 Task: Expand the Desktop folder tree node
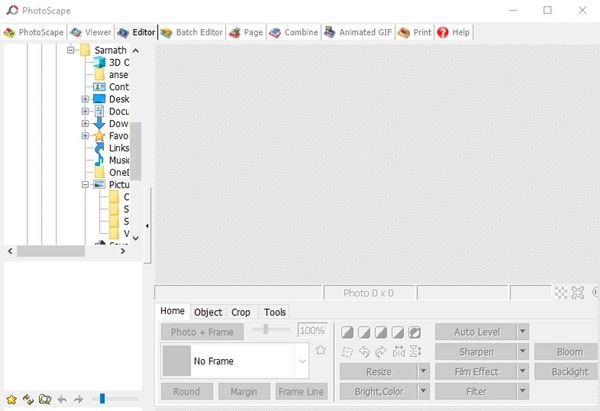[x=86, y=99]
